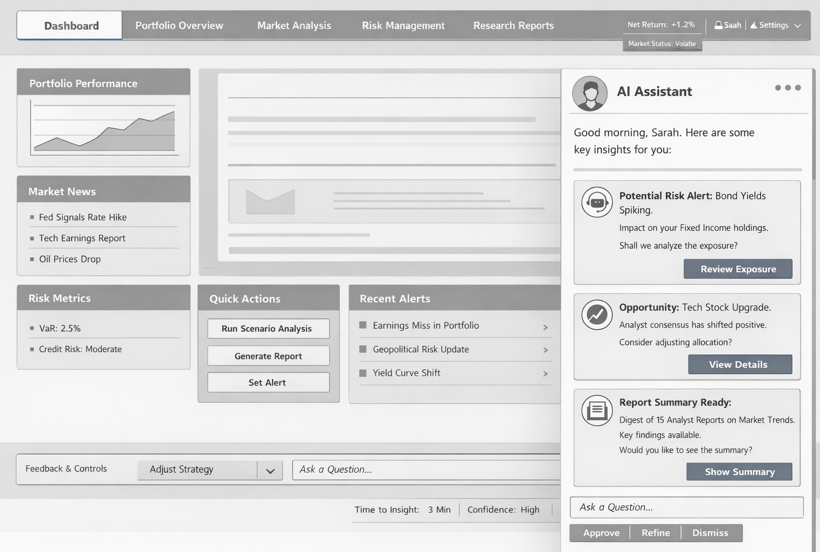Viewport: 820px width, 552px height.
Task: Click the envelope icon in center panel
Action: point(270,201)
